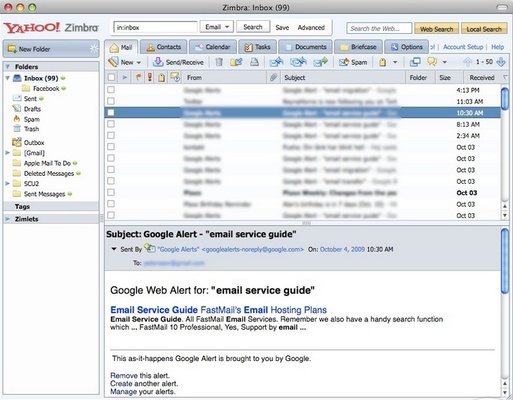The height and width of the screenshot is (400, 513).
Task: Open the view options dropdown arrow
Action: coord(444,62)
